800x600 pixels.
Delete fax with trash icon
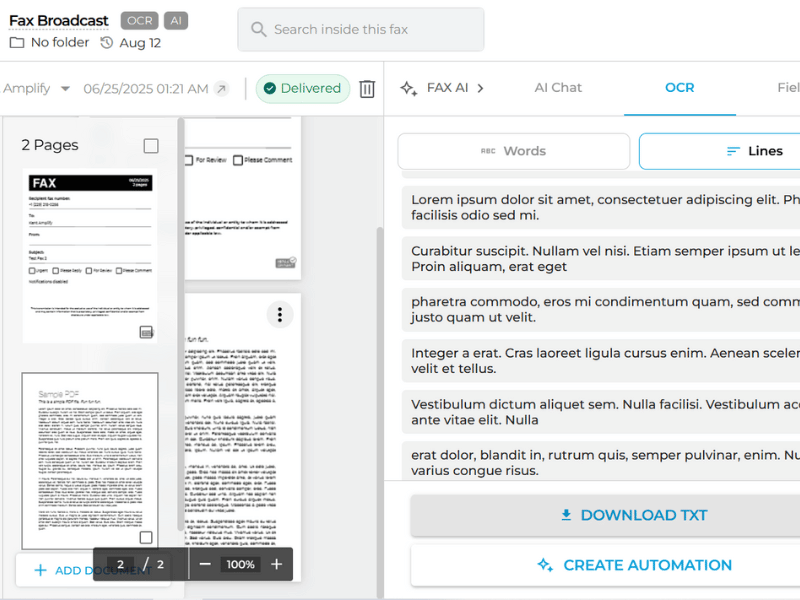367,89
